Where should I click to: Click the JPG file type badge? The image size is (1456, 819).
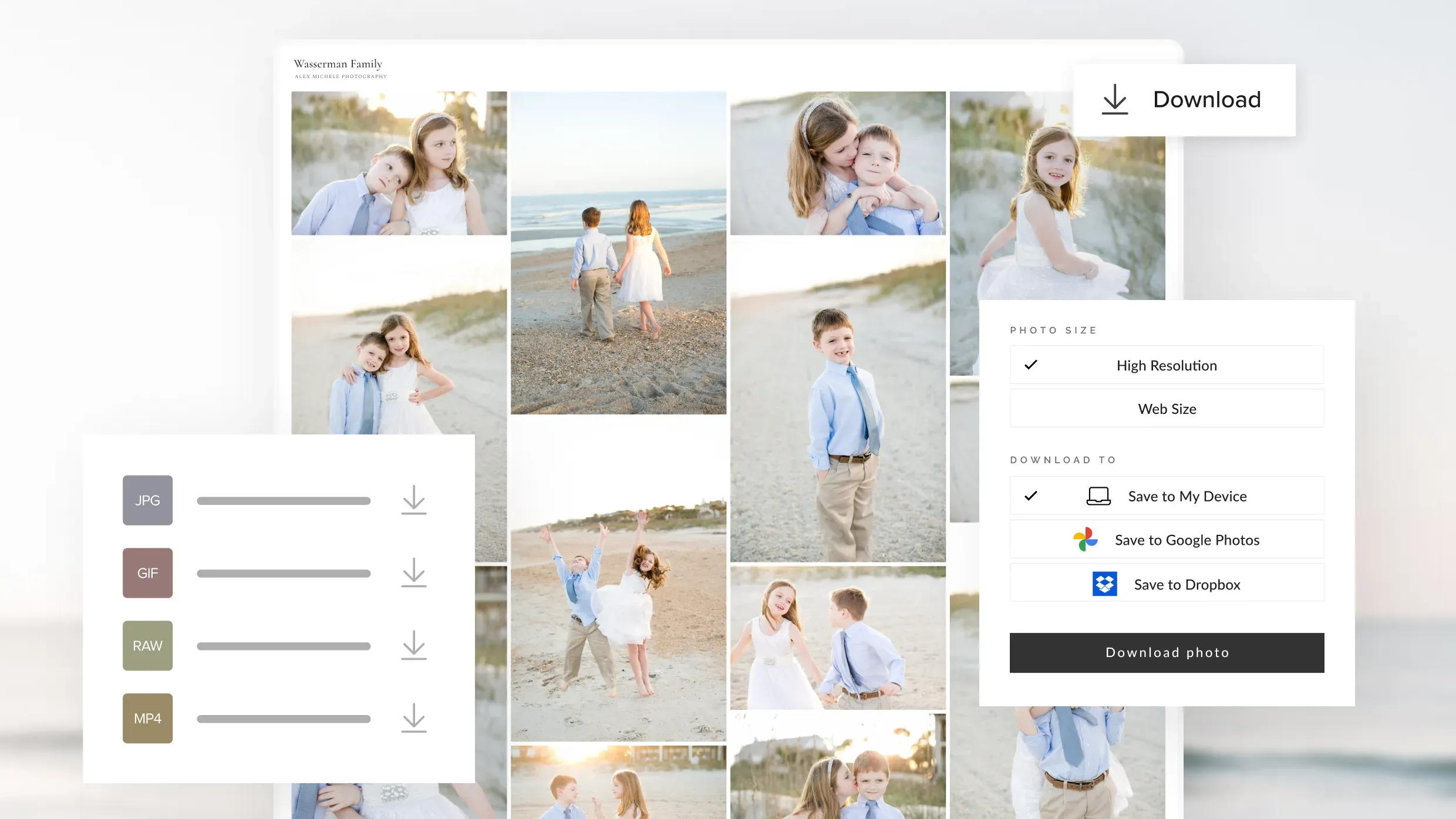coord(147,500)
